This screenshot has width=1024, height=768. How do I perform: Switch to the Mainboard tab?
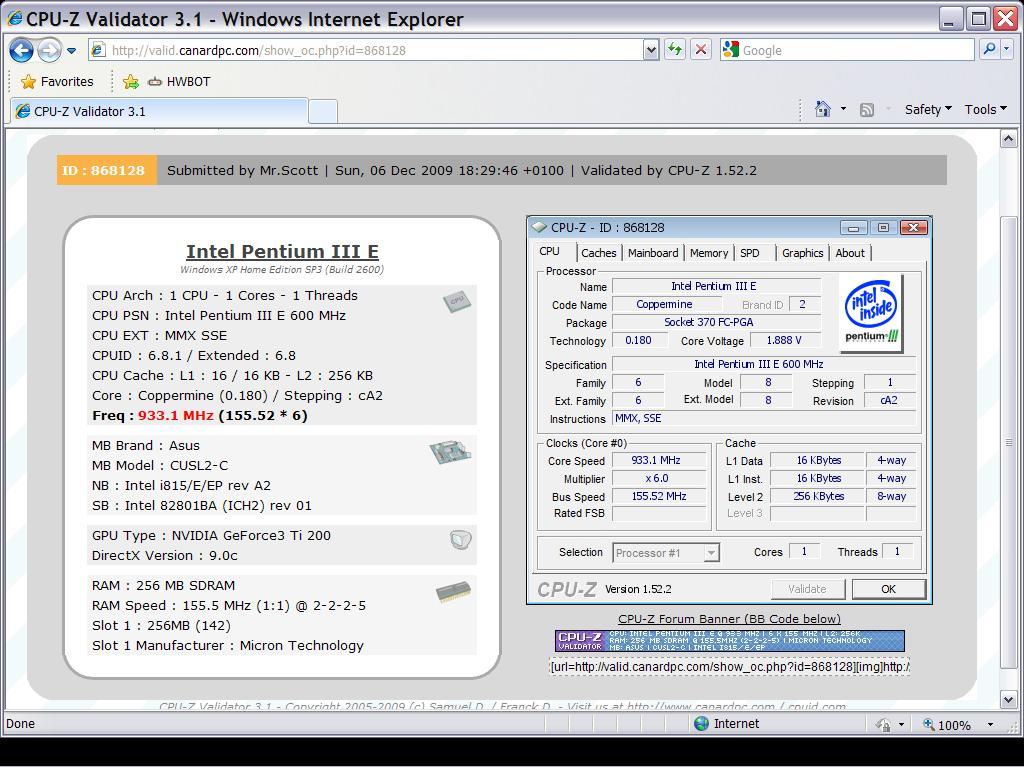652,253
